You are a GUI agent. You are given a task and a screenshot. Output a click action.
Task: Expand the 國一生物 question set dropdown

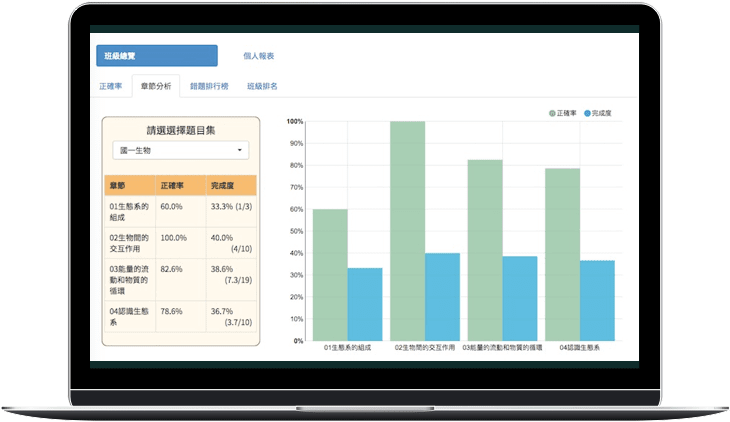[180, 151]
